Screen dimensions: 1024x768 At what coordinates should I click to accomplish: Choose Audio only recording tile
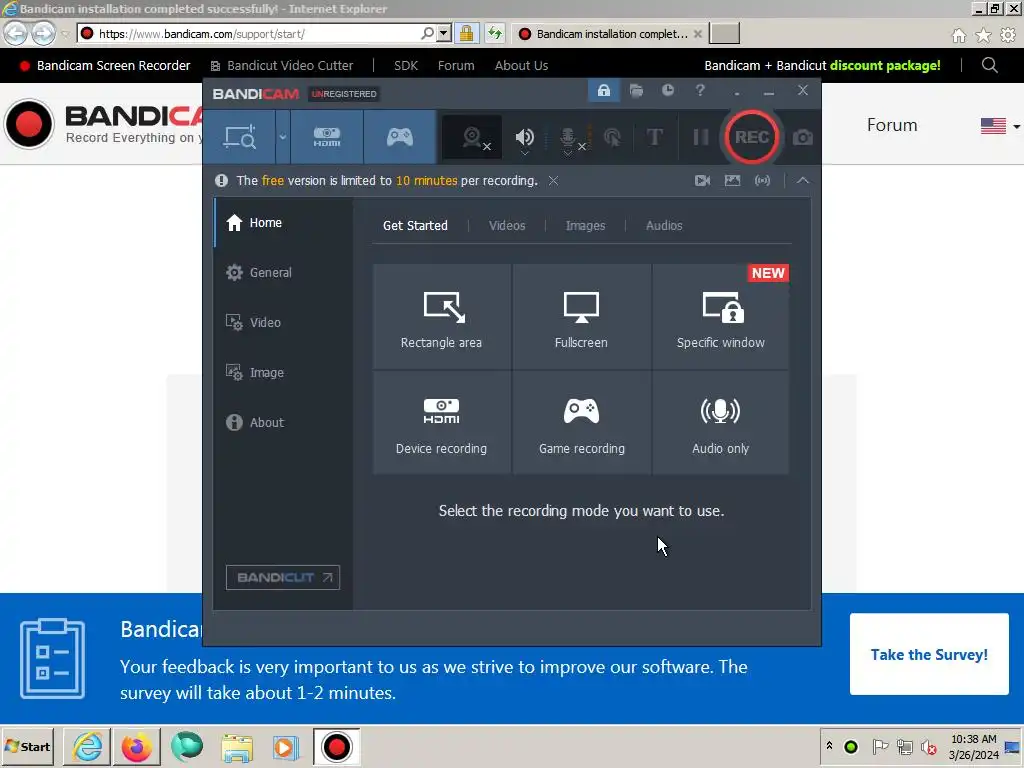click(720, 423)
